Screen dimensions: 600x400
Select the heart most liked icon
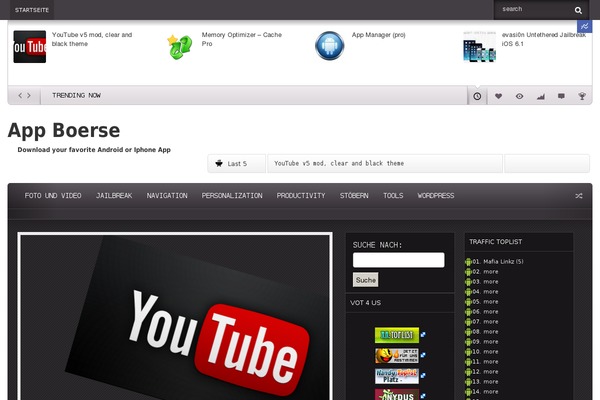point(498,96)
